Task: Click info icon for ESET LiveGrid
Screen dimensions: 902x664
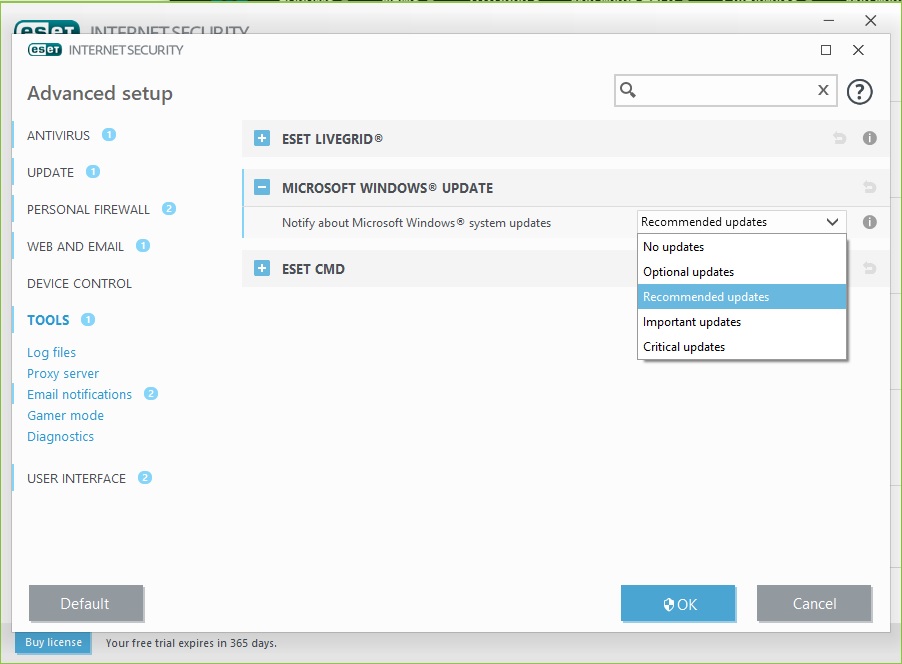Action: pyautogui.click(x=869, y=138)
